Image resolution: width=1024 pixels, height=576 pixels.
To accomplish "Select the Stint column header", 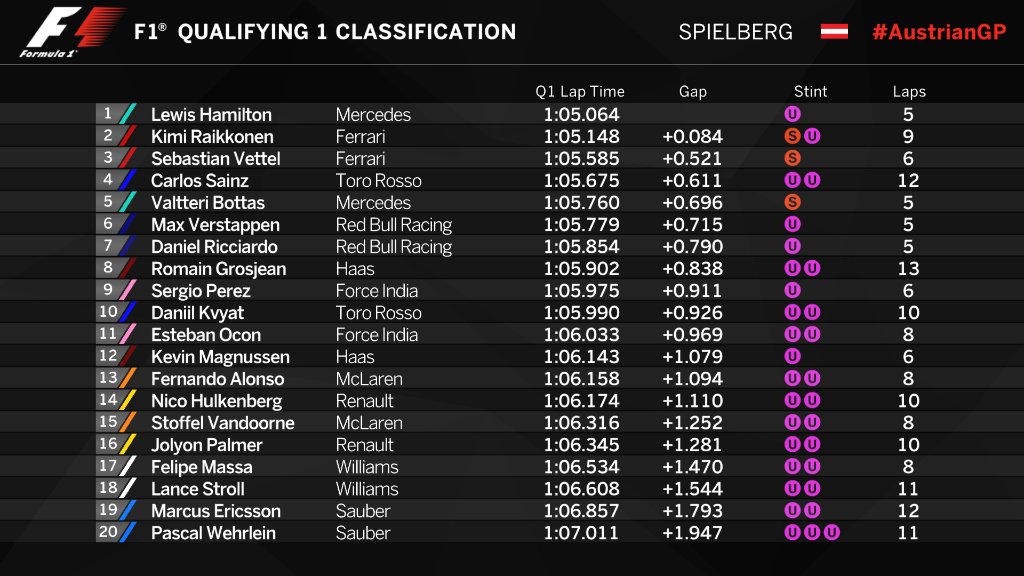I will [x=810, y=91].
